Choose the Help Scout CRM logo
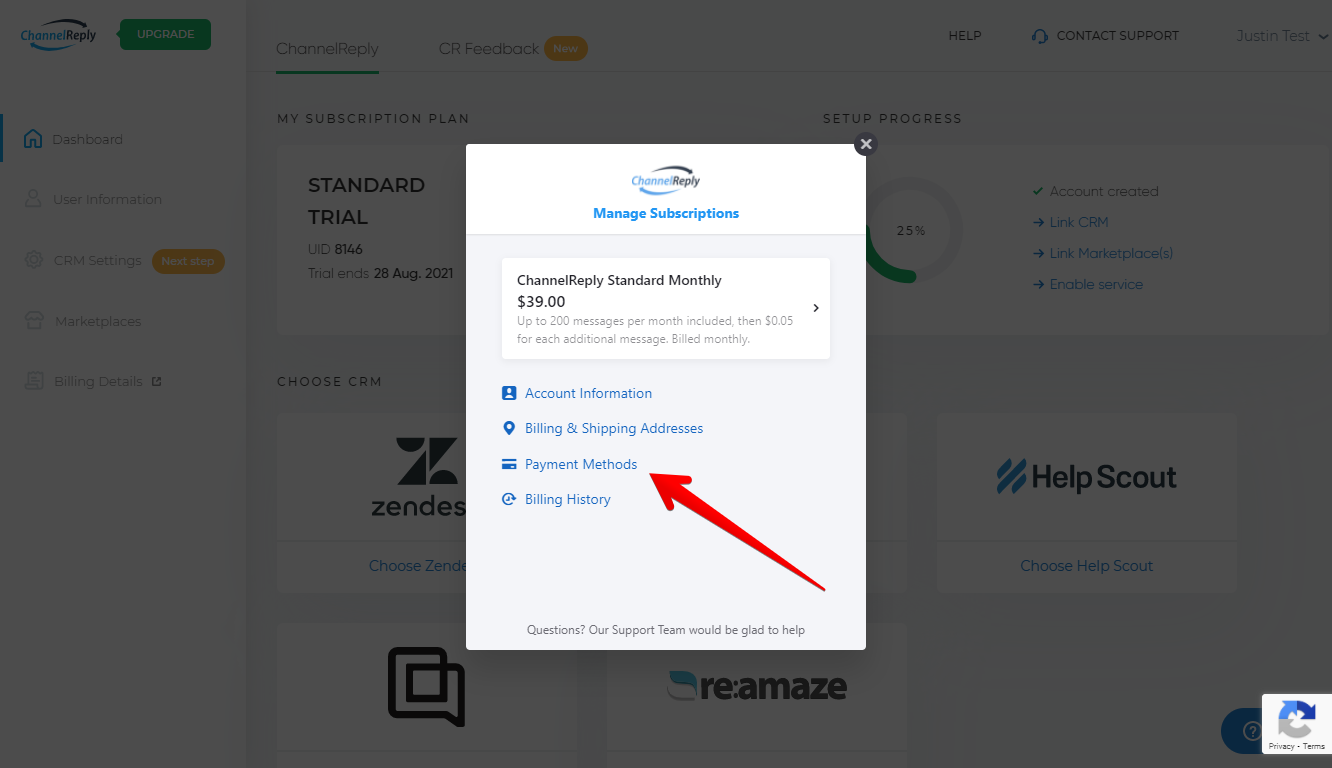 coord(1087,477)
